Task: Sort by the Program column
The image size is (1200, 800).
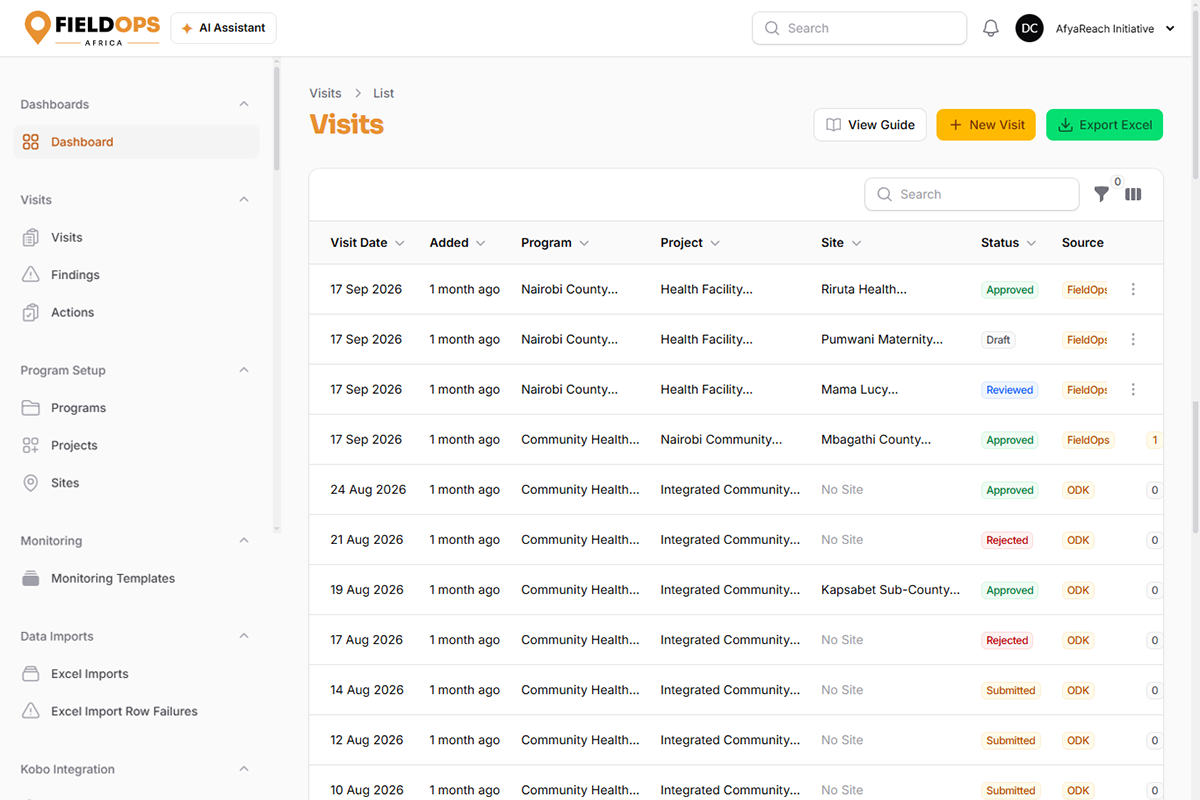Action: [x=555, y=243]
